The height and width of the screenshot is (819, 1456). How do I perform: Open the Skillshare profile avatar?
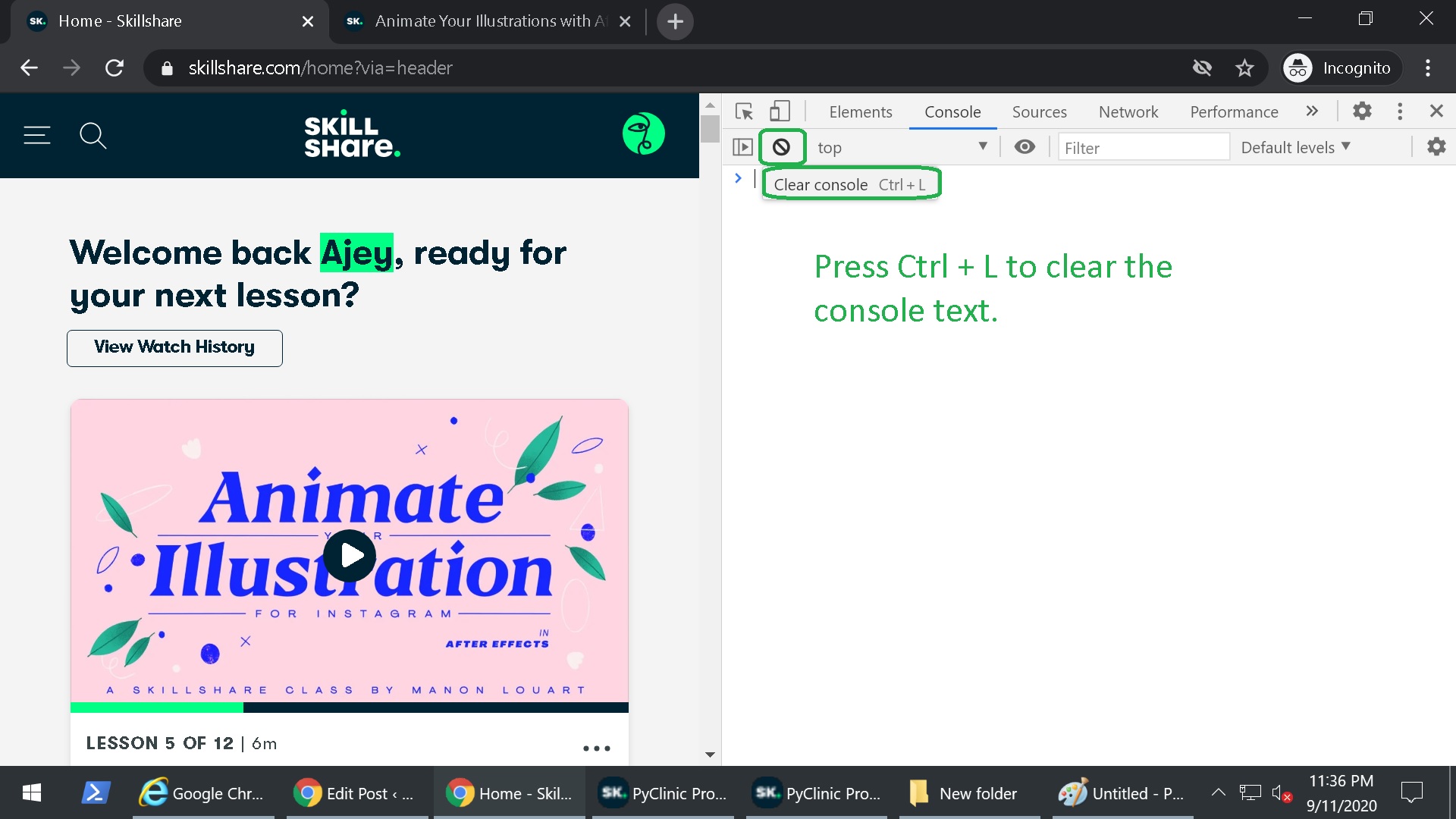pyautogui.click(x=643, y=133)
